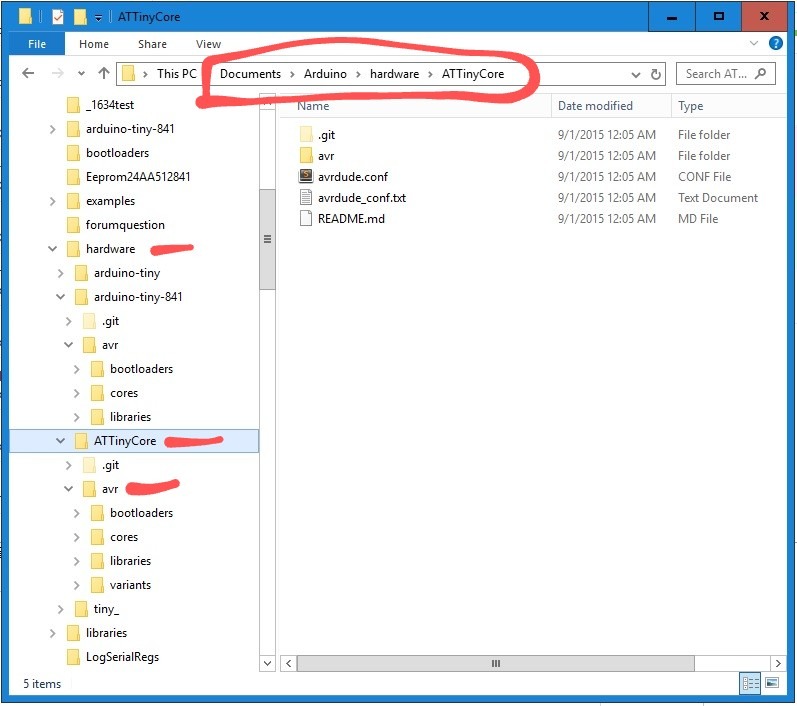The height and width of the screenshot is (706, 797).
Task: Select the avrdude_conf.txt file icon
Action: (306, 197)
